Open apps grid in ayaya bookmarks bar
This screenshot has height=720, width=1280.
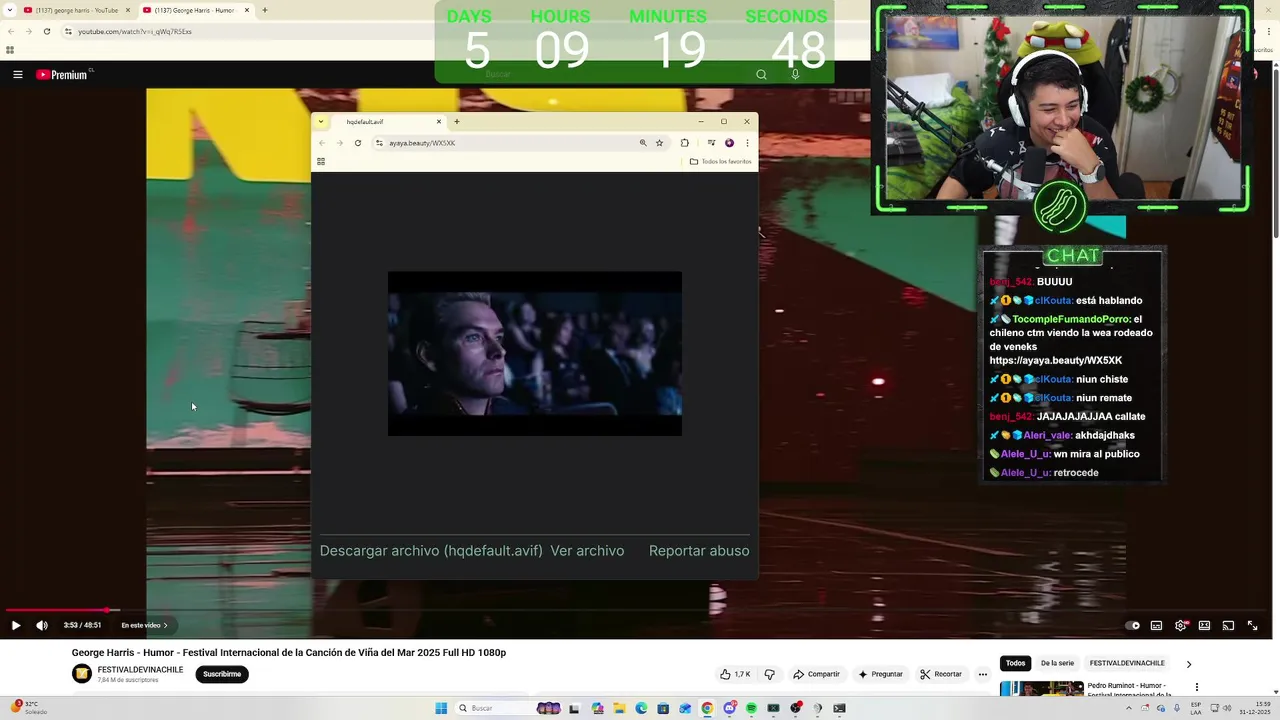321,161
